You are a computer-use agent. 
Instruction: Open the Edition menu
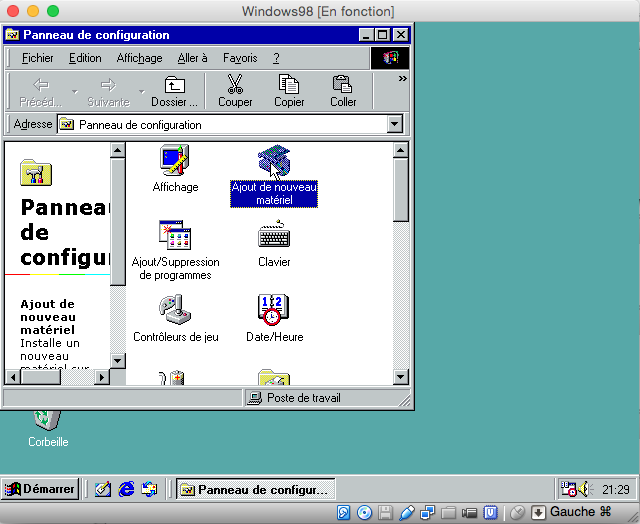(85, 58)
